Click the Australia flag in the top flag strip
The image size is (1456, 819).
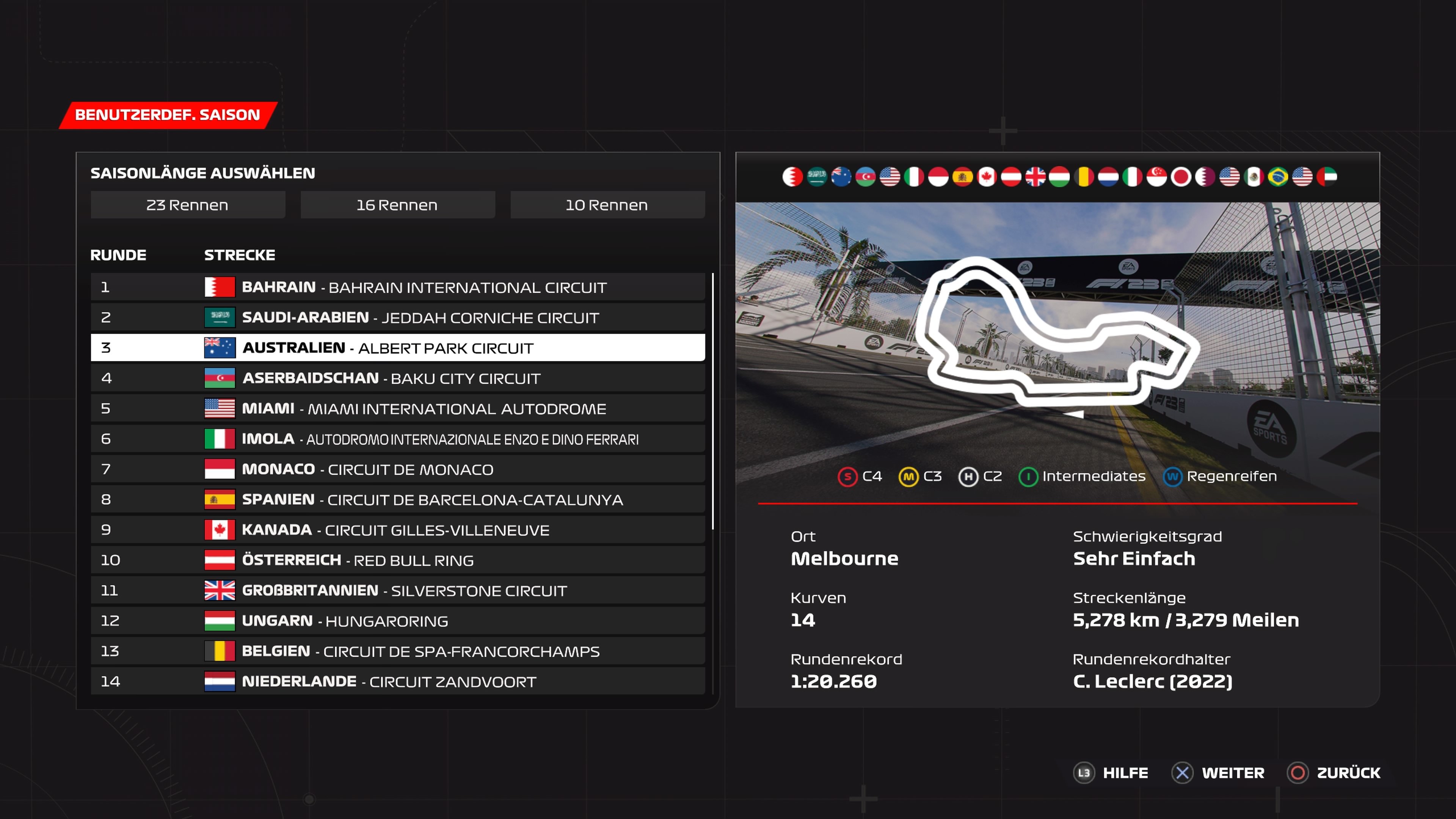(x=841, y=177)
